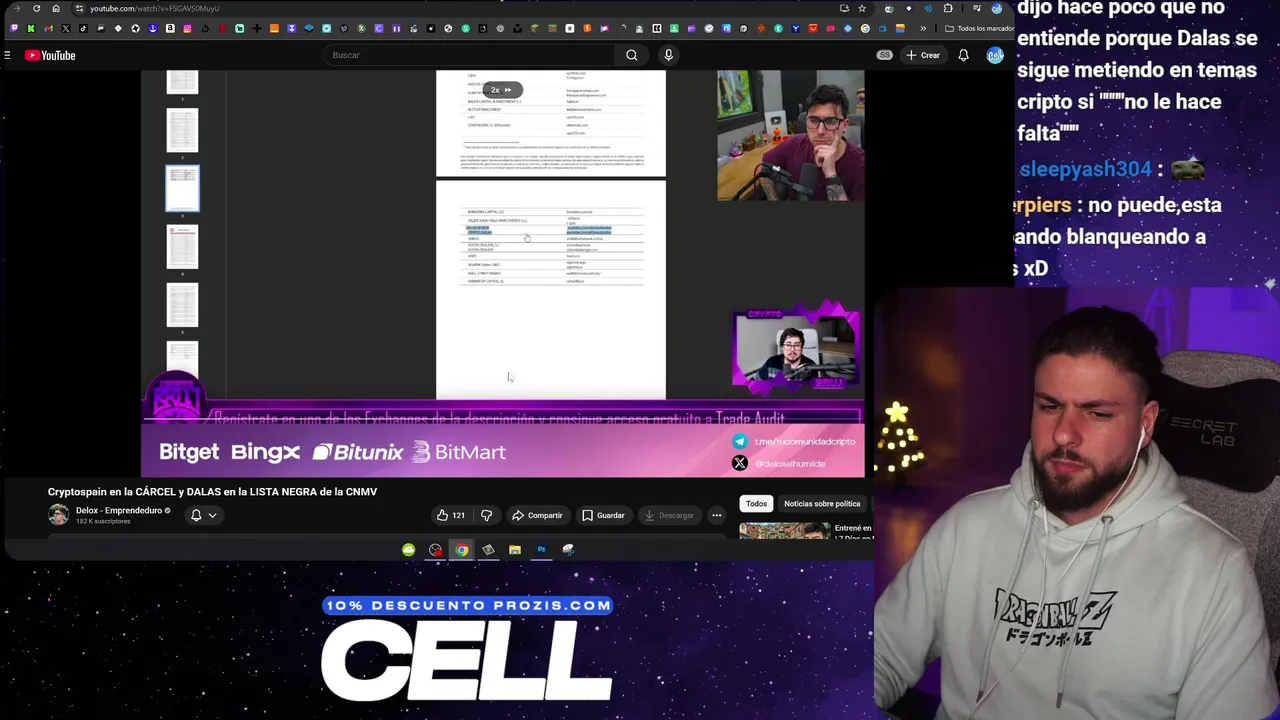
Task: Click the Compartir button
Action: pos(537,515)
